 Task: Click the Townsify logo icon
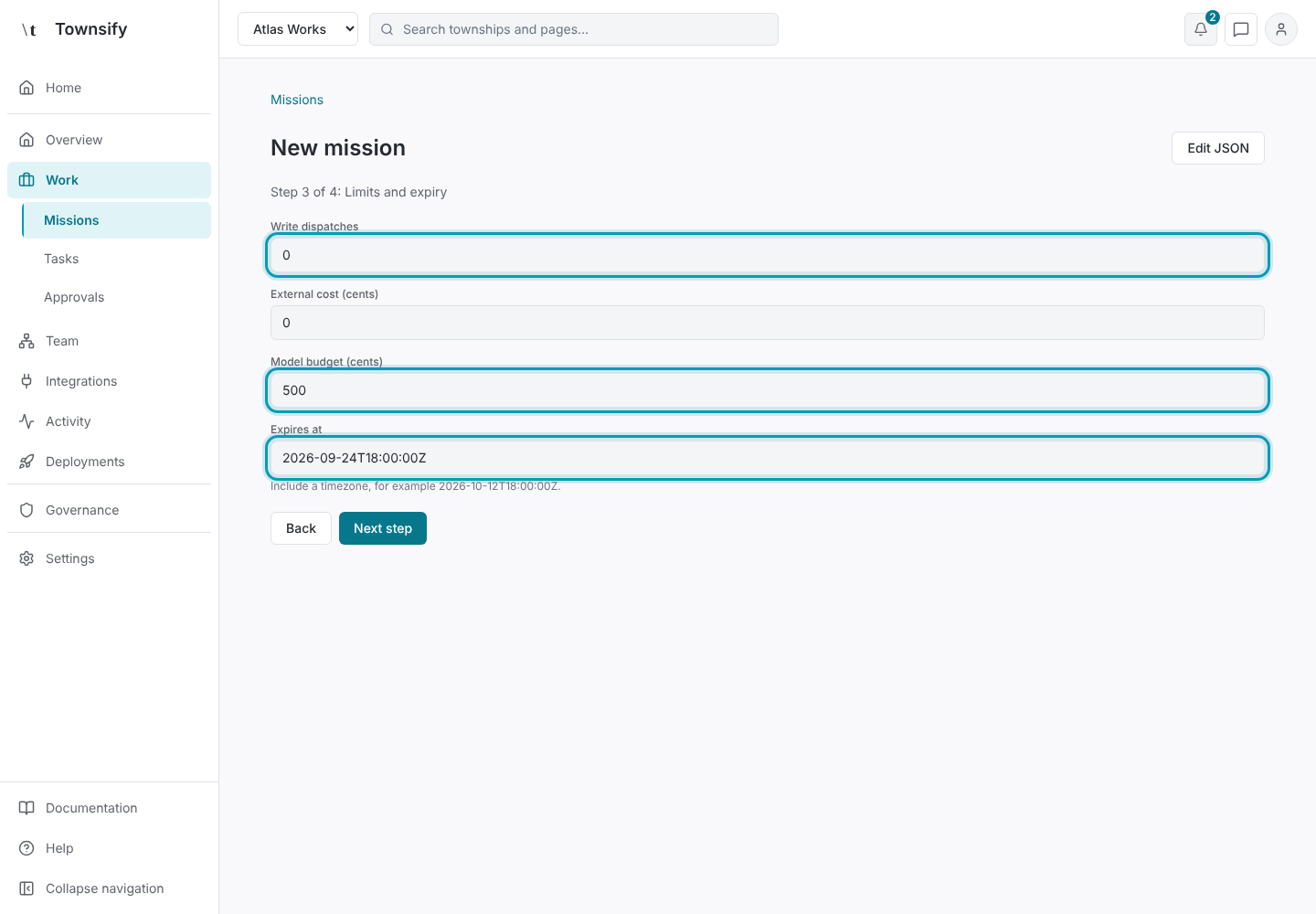(x=29, y=29)
